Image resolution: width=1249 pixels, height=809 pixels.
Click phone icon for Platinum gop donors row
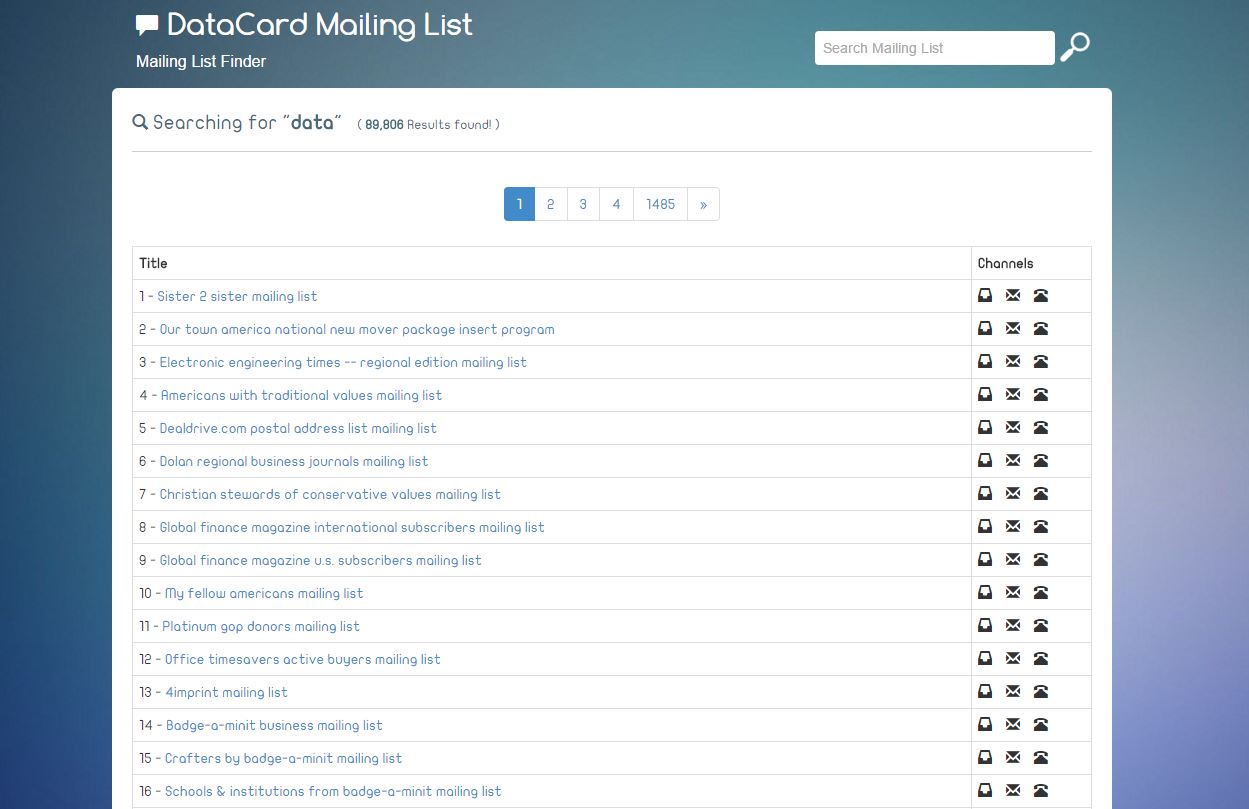[x=1041, y=625]
